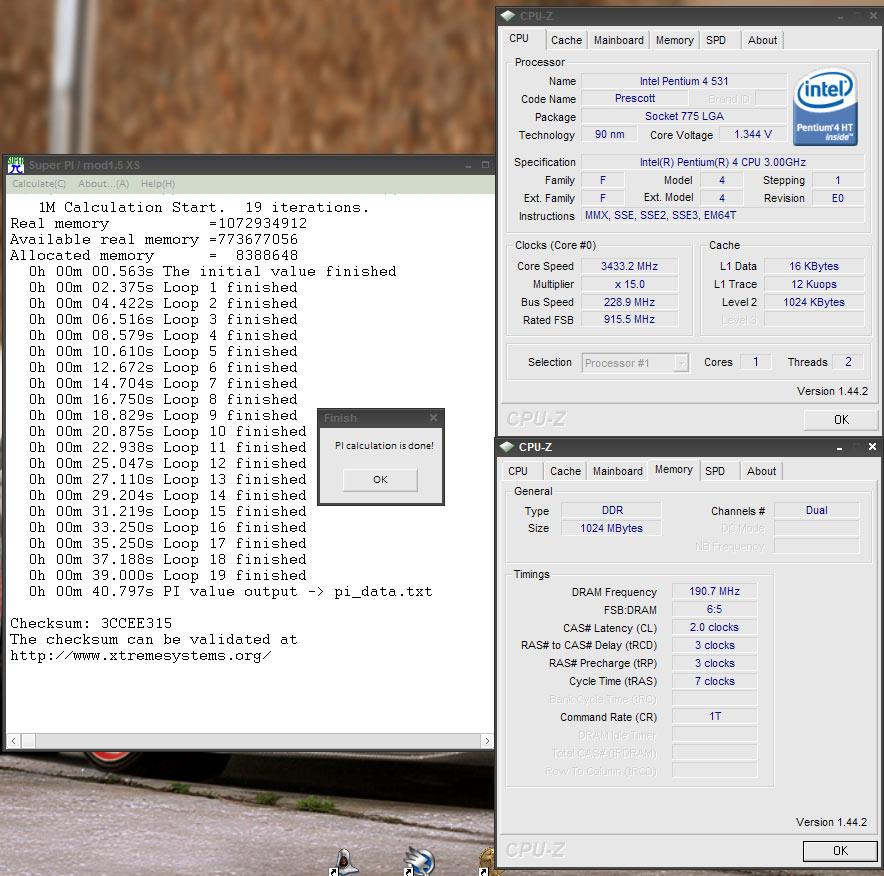Click the PI value output pi_data.txt line
884x876 pixels.
(x=231, y=592)
